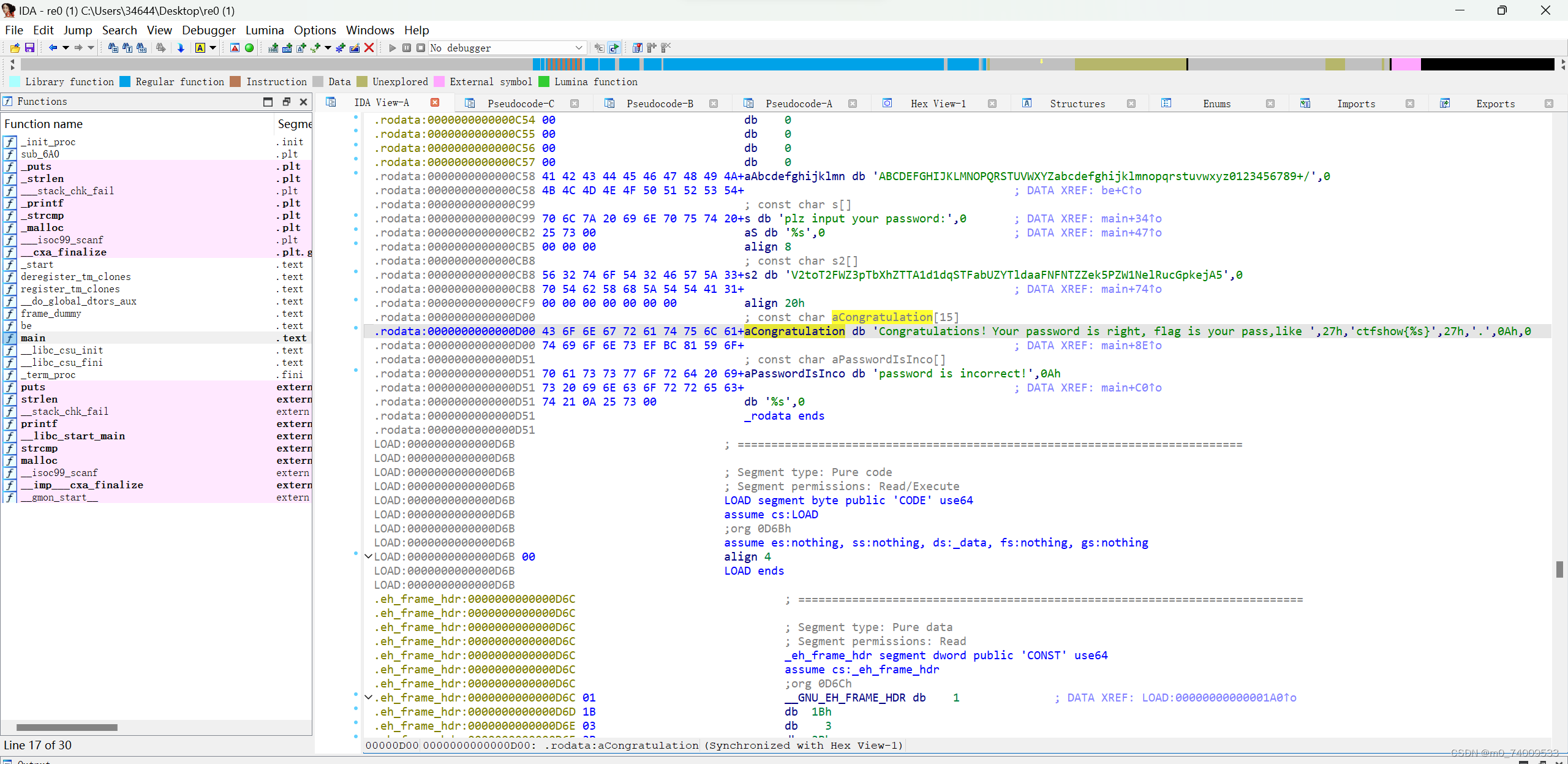Click the Start process play button
Screen dimensions: 1568x764
[392, 48]
